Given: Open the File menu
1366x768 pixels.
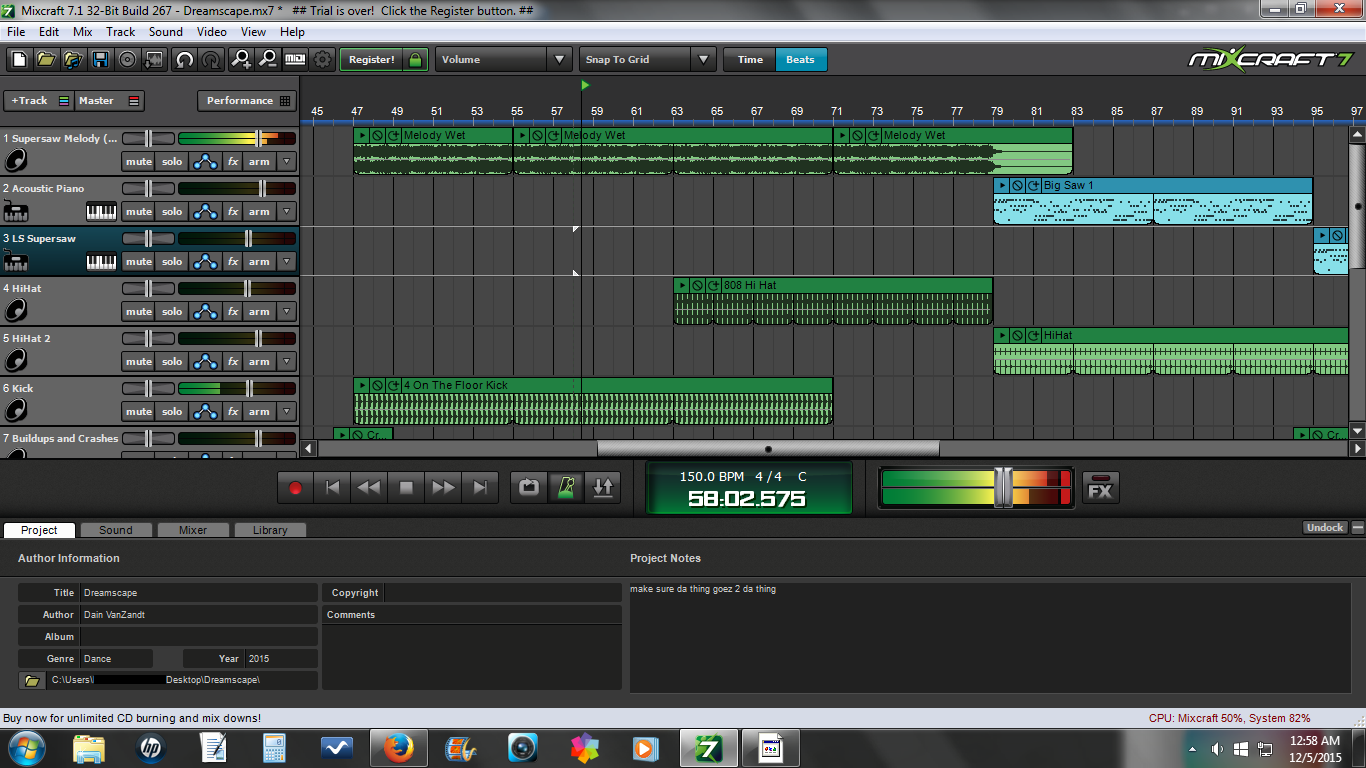Looking at the screenshot, I should (x=16, y=32).
